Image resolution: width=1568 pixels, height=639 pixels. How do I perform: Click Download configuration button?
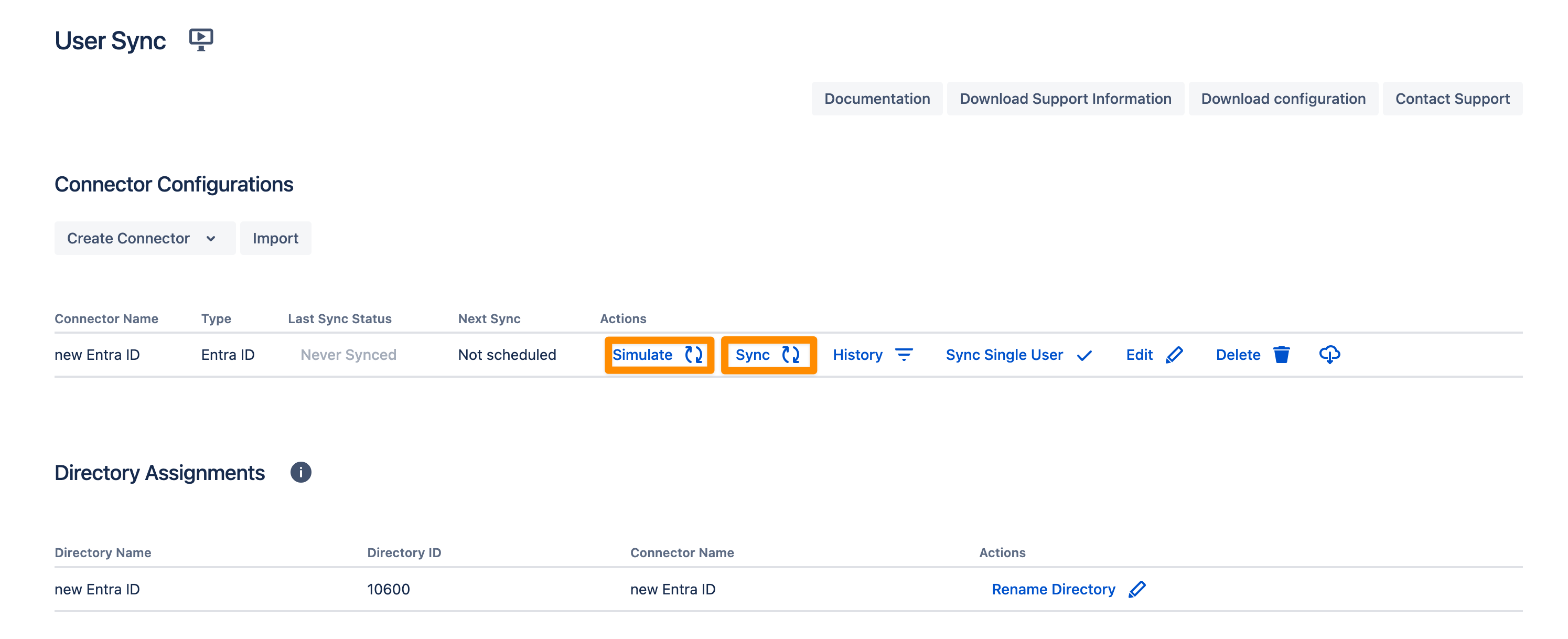click(x=1283, y=99)
